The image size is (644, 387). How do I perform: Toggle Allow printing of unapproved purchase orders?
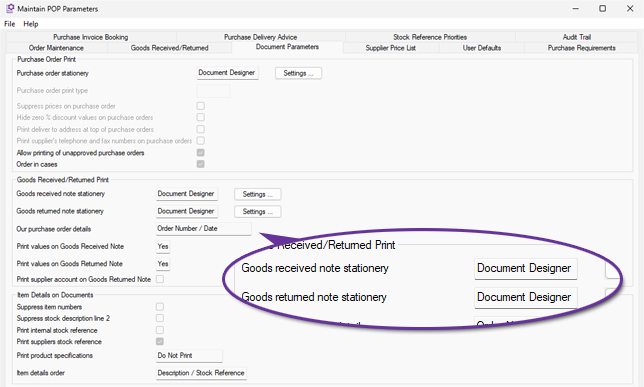[x=200, y=153]
